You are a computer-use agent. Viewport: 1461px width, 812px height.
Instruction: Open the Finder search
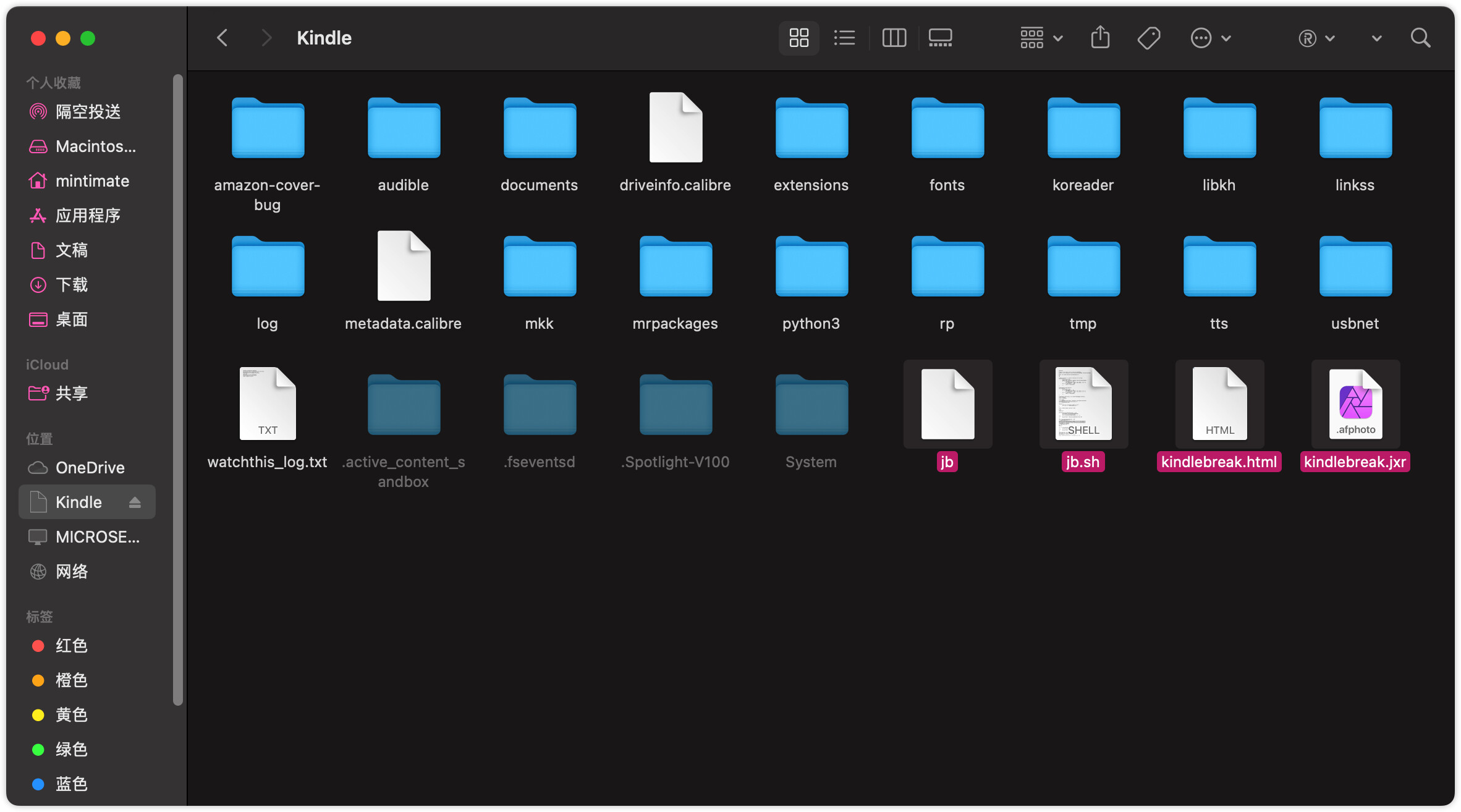coord(1420,38)
